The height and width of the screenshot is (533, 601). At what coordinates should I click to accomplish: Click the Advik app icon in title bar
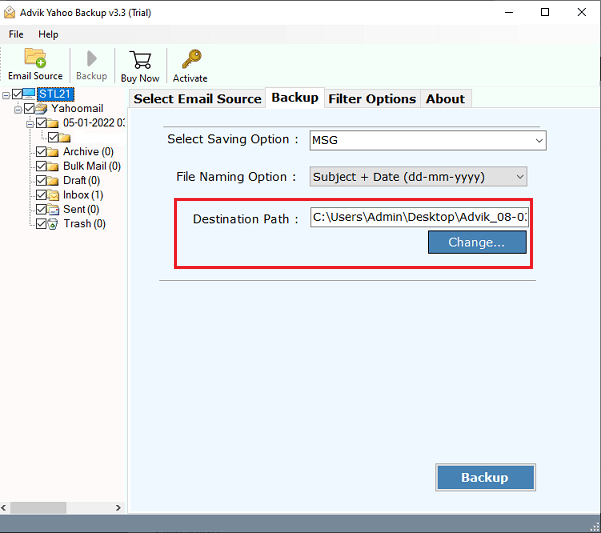[x=9, y=12]
